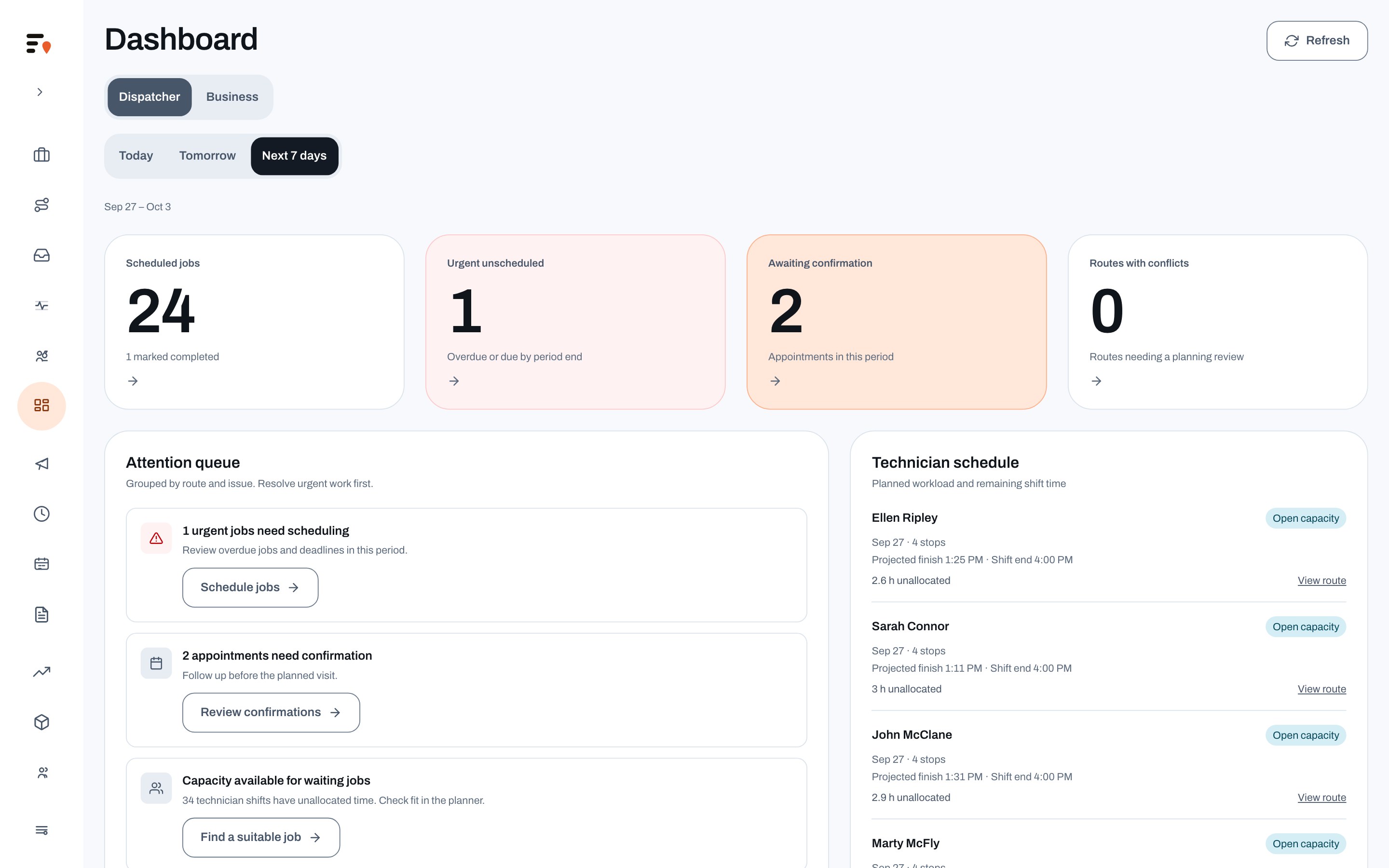Click the '2 appointments need confirmation' heading
1389x868 pixels.
(x=277, y=656)
